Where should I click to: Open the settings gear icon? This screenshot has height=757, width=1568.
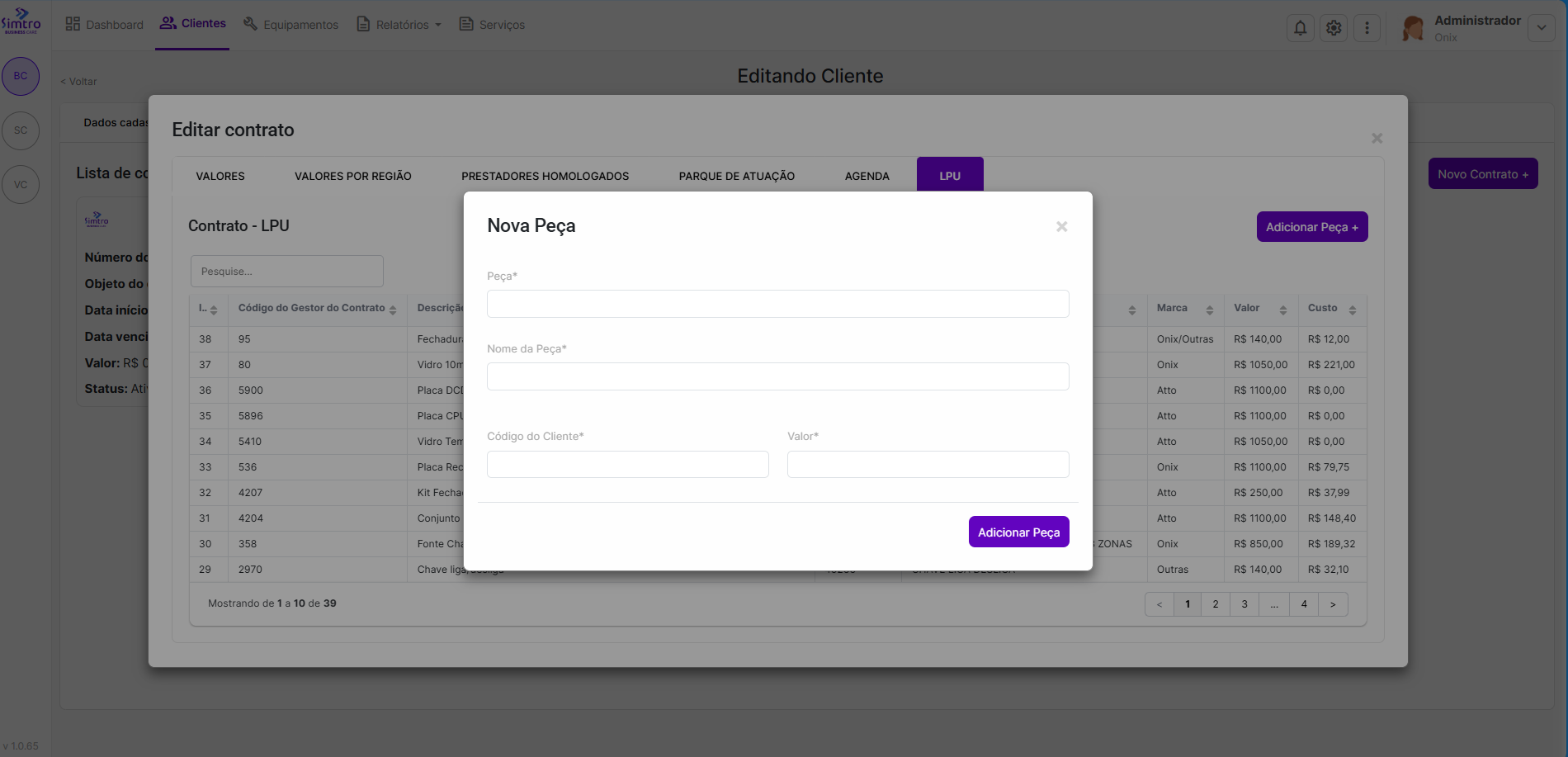point(1334,28)
